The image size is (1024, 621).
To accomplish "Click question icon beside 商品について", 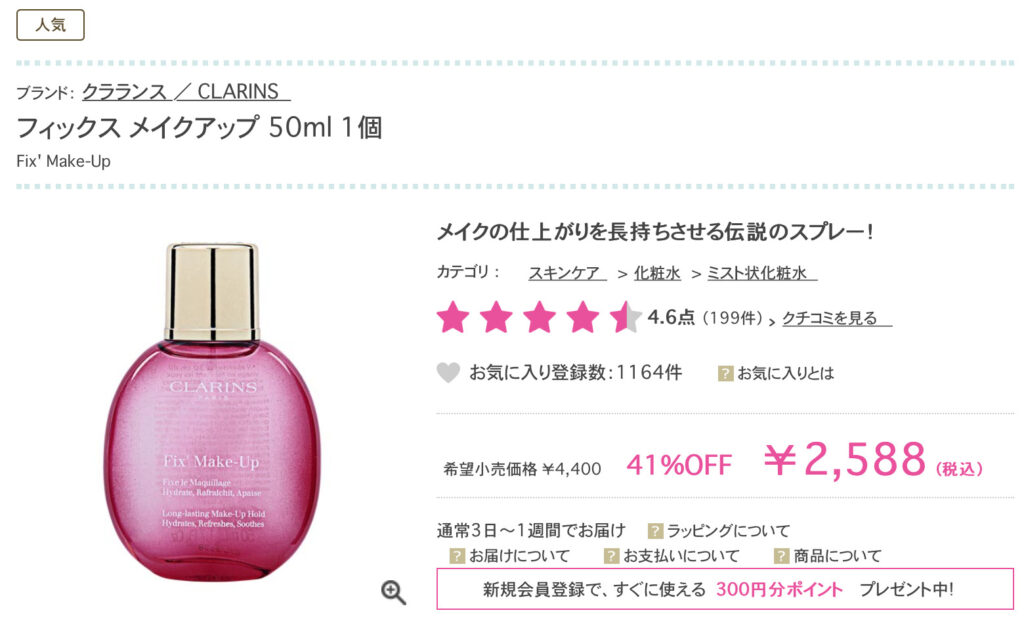I will coord(781,556).
